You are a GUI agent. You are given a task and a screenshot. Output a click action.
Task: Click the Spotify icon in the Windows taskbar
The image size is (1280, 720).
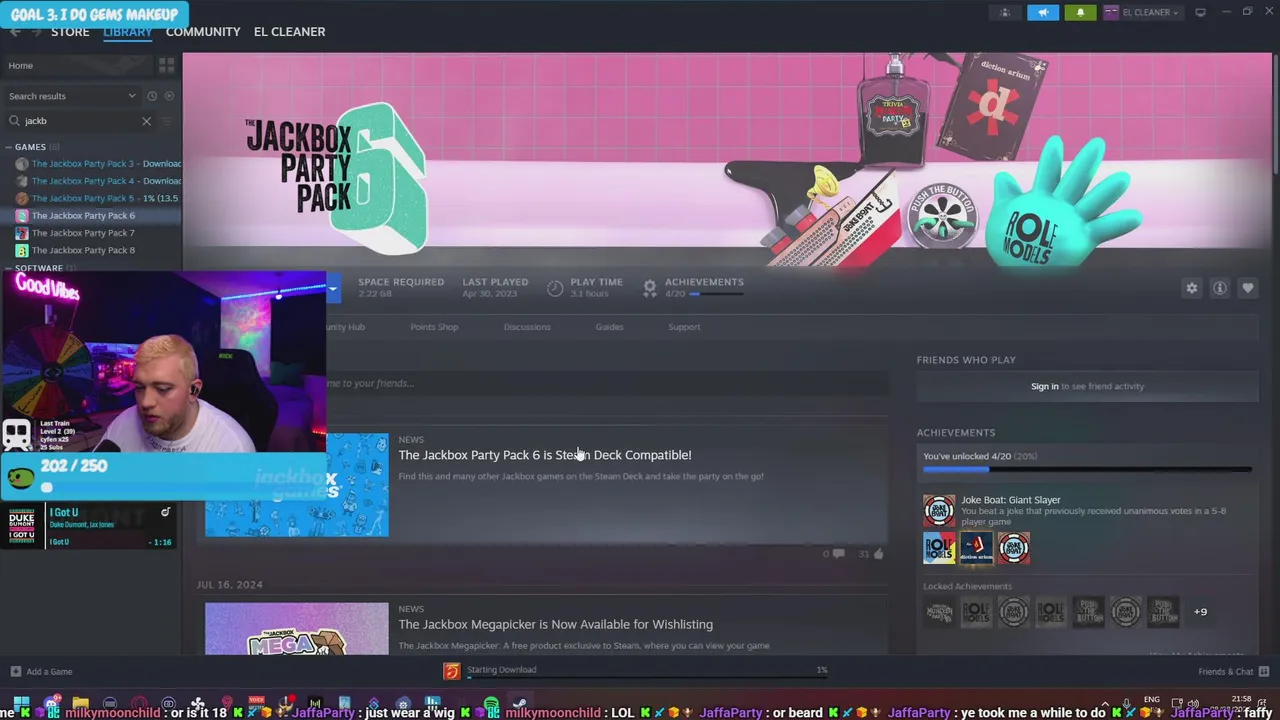click(x=491, y=704)
